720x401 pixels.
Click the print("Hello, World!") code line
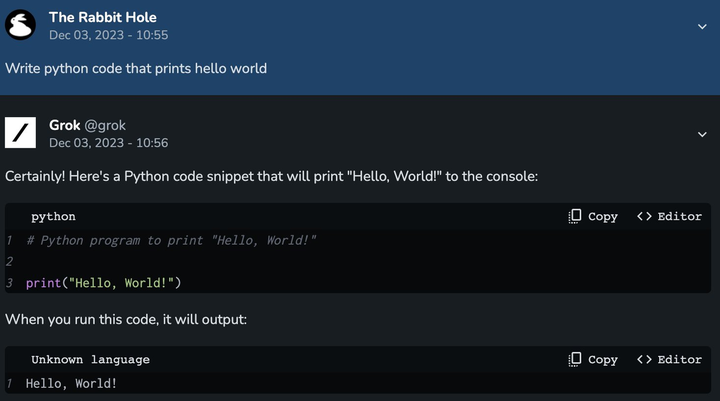point(103,283)
